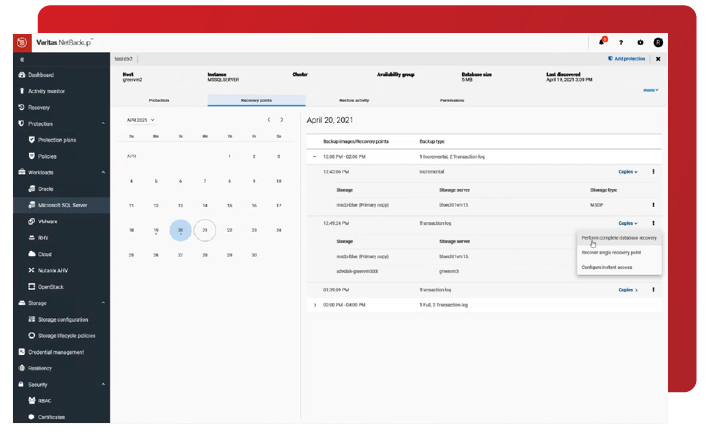
Task: Open the notifications bell icon
Action: pyautogui.click(x=602, y=42)
